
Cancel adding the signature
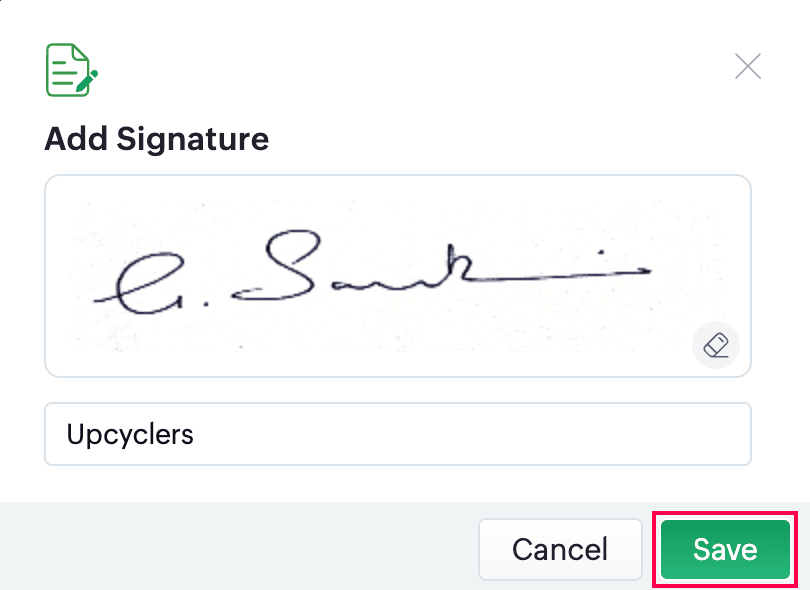click(559, 549)
